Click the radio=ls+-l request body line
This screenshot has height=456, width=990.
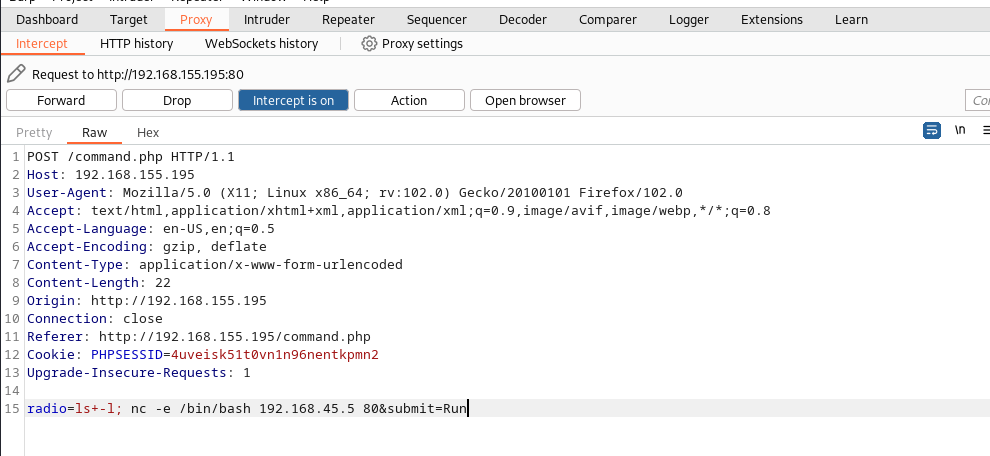click(247, 409)
